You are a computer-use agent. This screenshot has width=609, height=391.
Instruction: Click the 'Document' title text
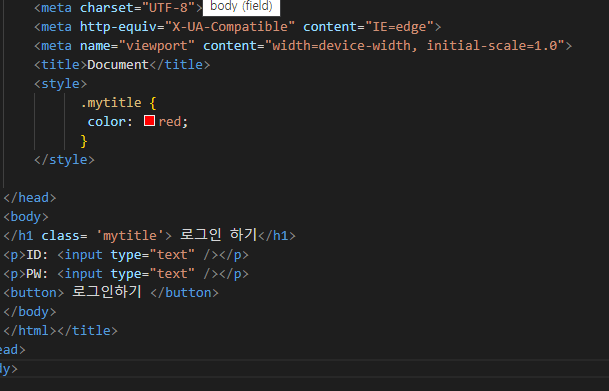click(x=118, y=64)
